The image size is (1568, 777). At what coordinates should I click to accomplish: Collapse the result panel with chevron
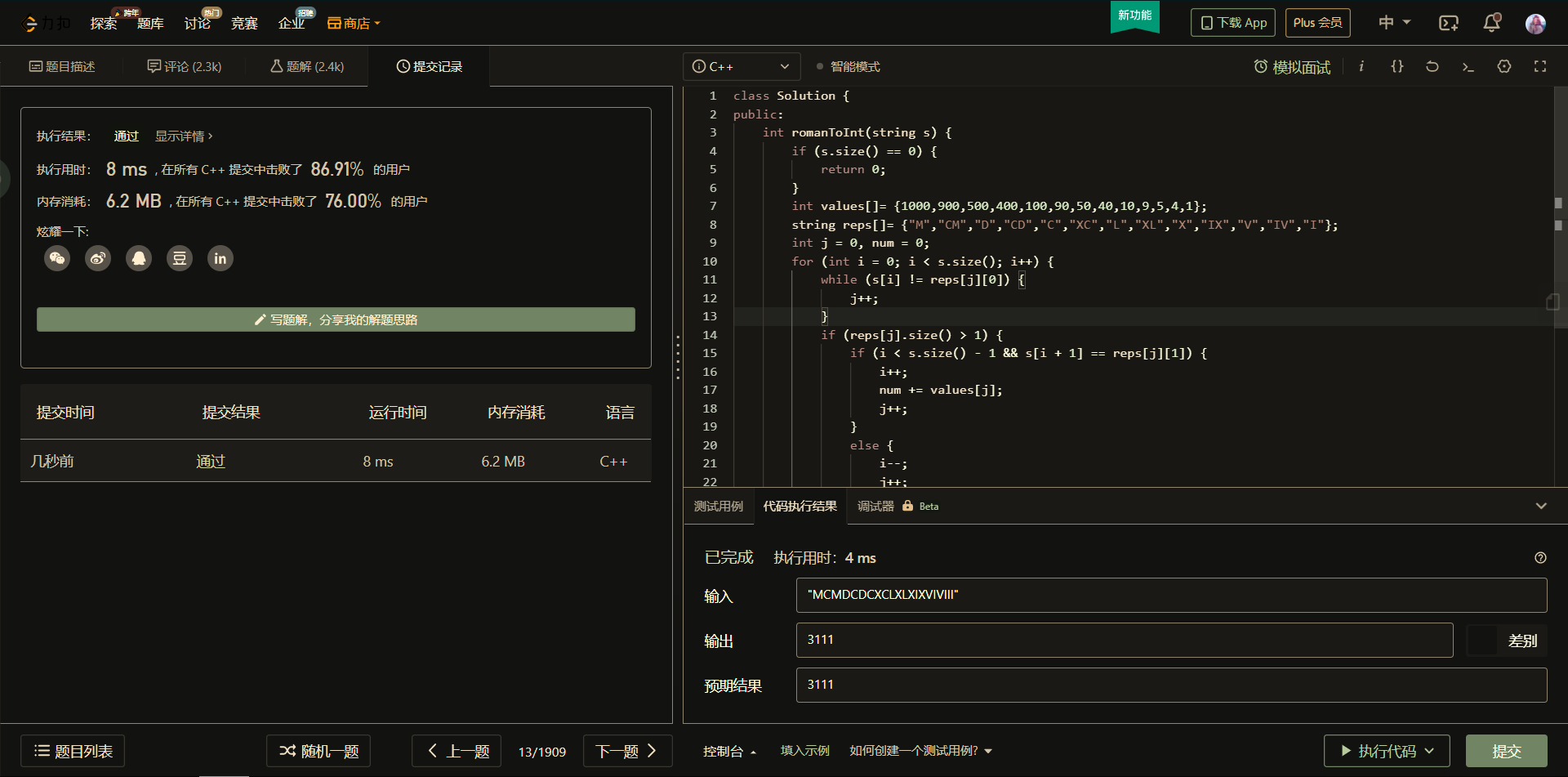click(x=1541, y=507)
